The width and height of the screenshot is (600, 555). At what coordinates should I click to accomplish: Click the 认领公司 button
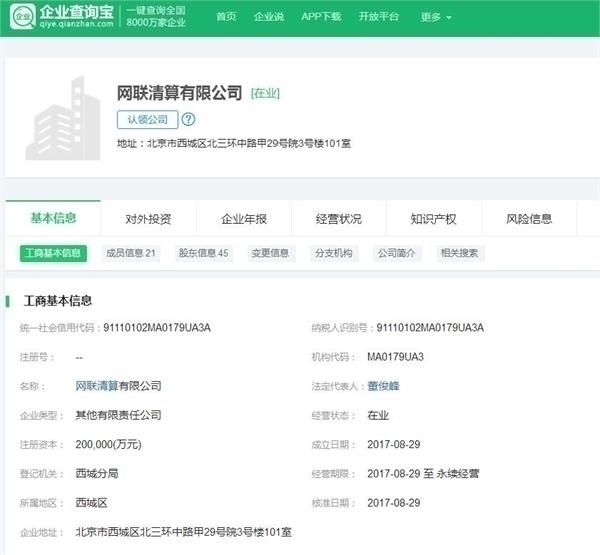[x=148, y=119]
